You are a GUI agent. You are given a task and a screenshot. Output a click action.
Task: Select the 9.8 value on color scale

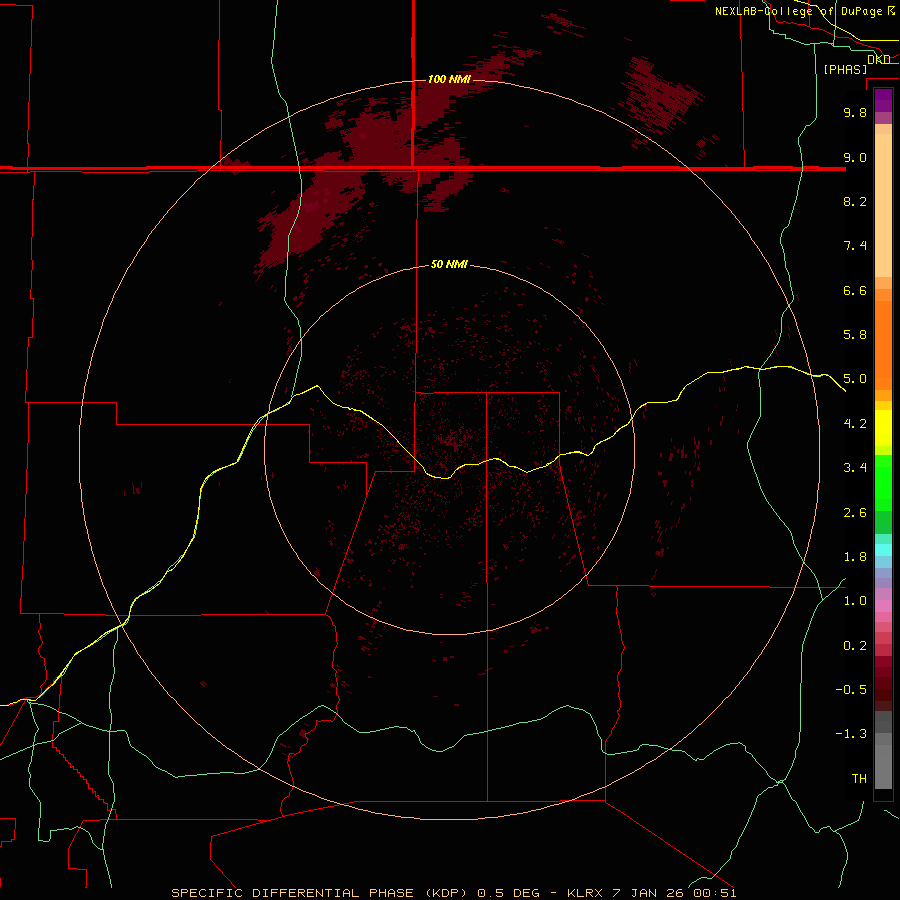855,112
